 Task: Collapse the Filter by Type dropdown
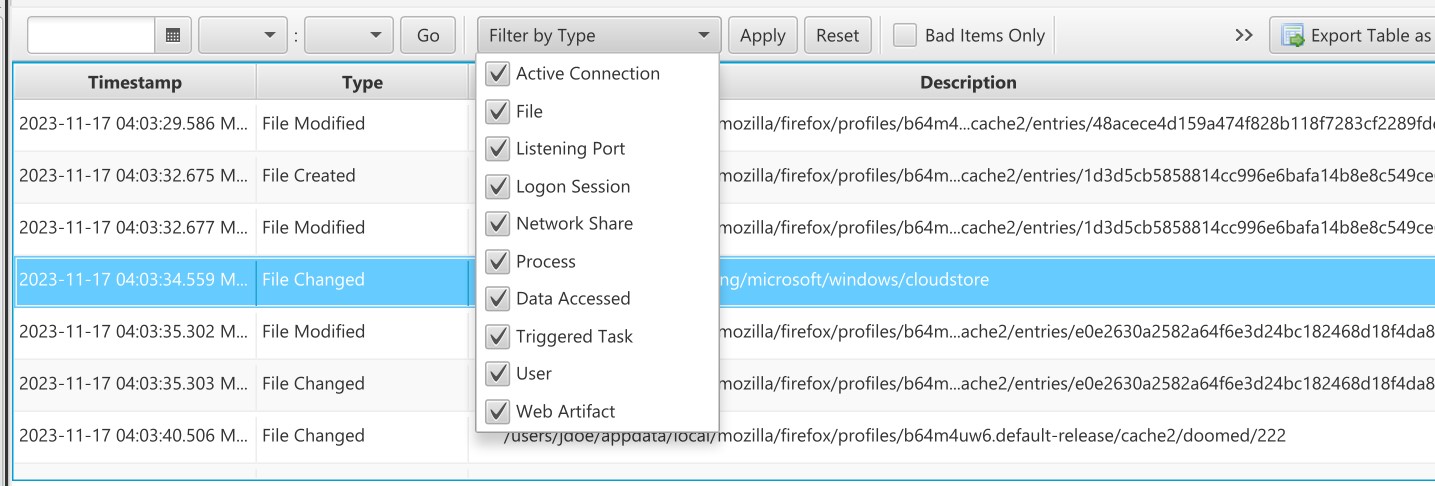click(599, 35)
